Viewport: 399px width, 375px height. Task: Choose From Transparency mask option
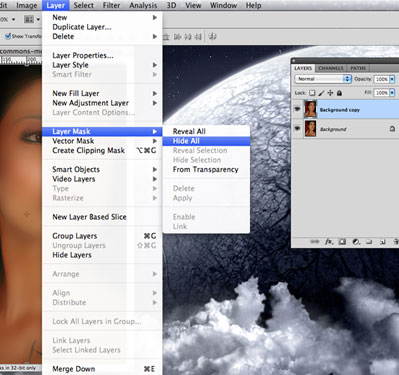(206, 169)
